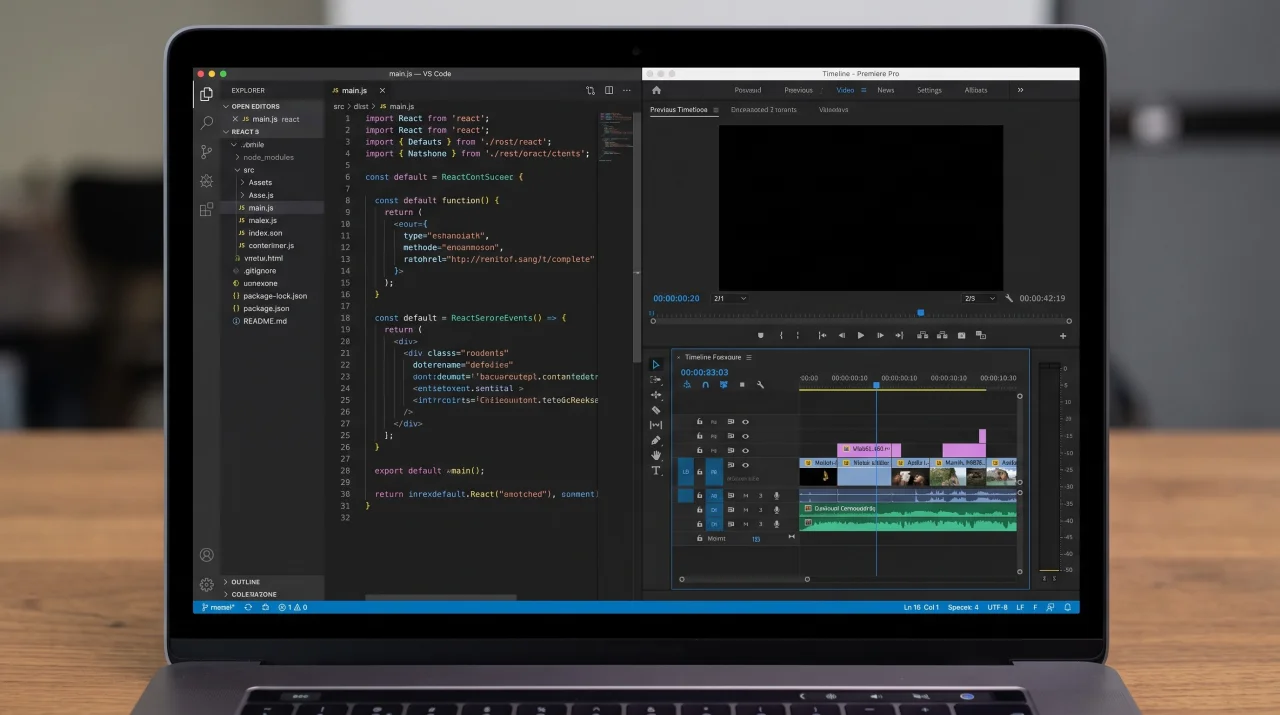Screen dimensions: 1280x715
Task: Open the Manage gear in VS Code
Action: (x=206, y=584)
